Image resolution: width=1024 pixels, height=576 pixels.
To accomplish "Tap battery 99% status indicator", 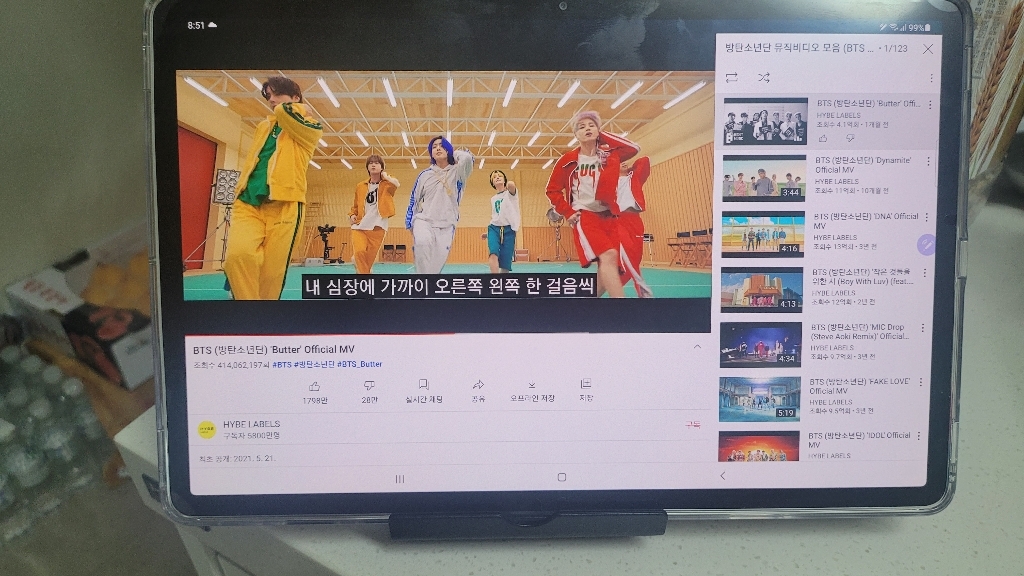I will coord(920,27).
